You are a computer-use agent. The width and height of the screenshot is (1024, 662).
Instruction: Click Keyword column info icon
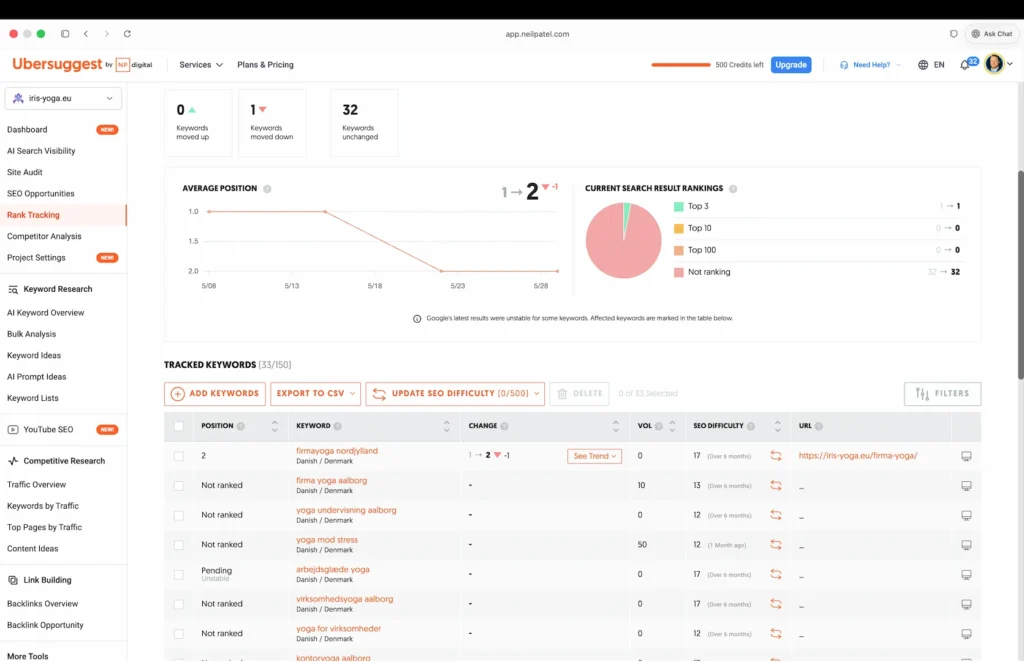point(338,426)
